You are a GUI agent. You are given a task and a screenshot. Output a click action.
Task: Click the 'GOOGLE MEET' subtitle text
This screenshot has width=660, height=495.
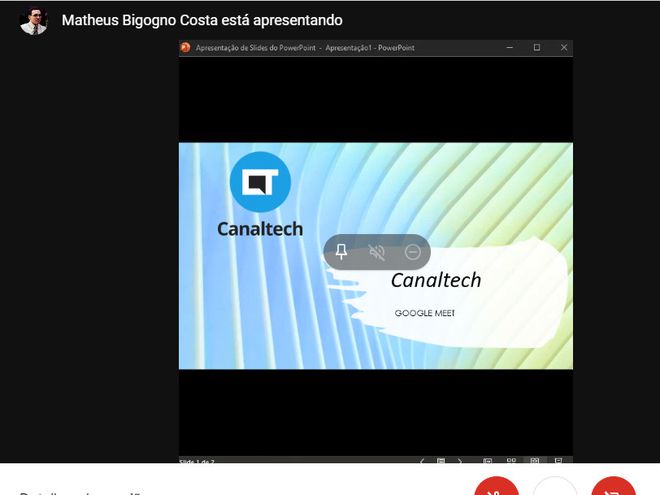(425, 313)
